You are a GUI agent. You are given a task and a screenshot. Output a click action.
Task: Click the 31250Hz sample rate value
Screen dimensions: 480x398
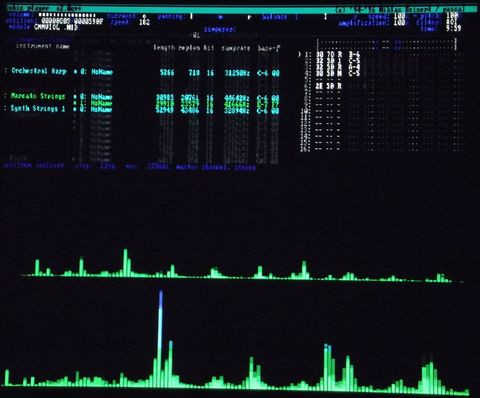pos(237,73)
